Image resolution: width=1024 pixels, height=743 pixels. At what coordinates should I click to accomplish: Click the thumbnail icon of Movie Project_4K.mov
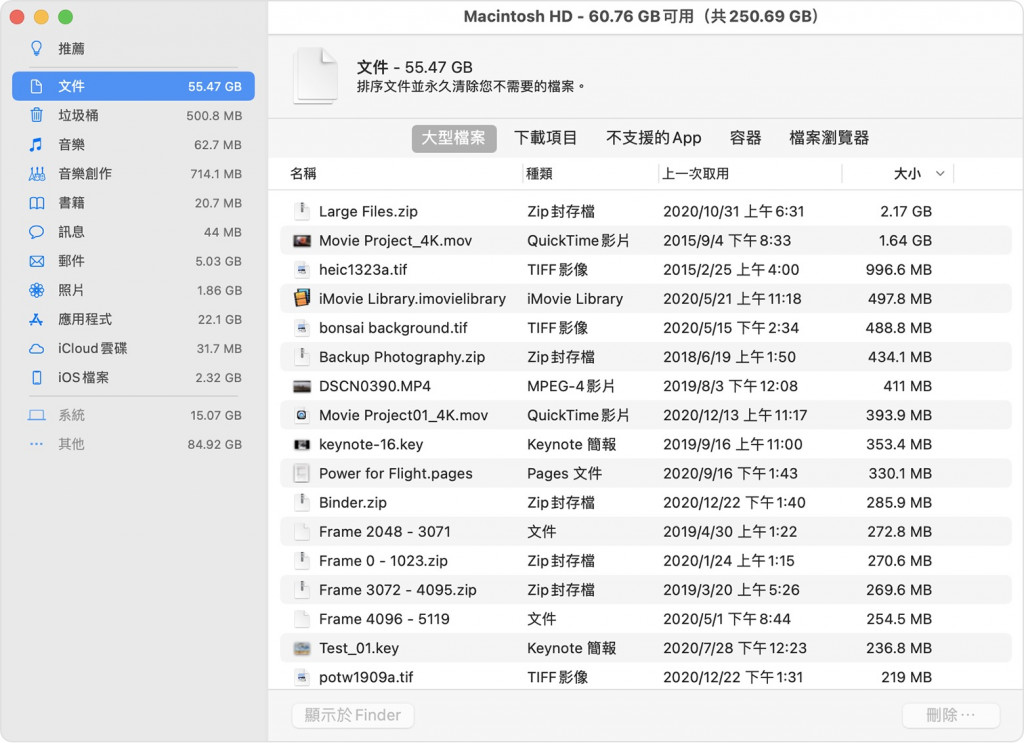click(x=302, y=240)
